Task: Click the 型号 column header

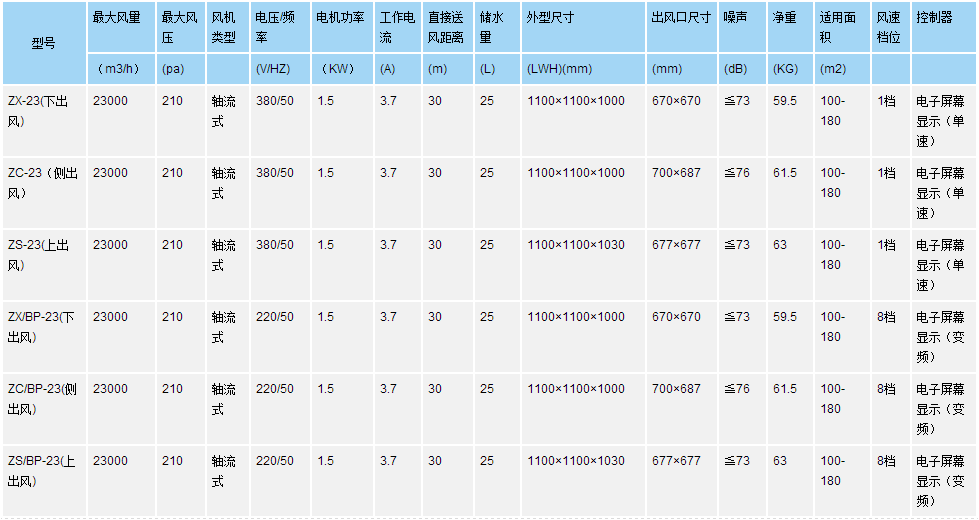Action: 43,43
